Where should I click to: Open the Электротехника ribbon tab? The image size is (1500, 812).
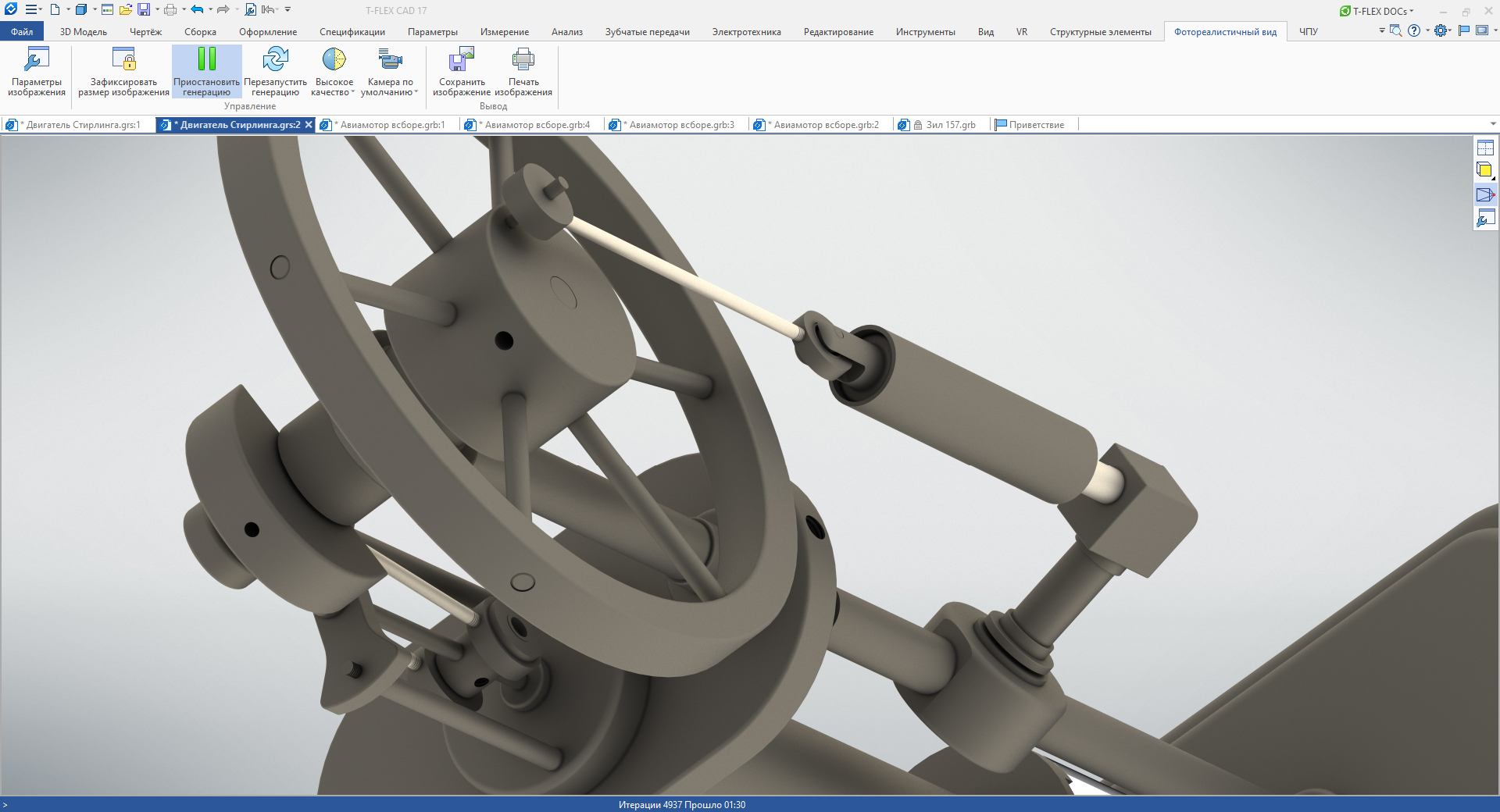747,31
